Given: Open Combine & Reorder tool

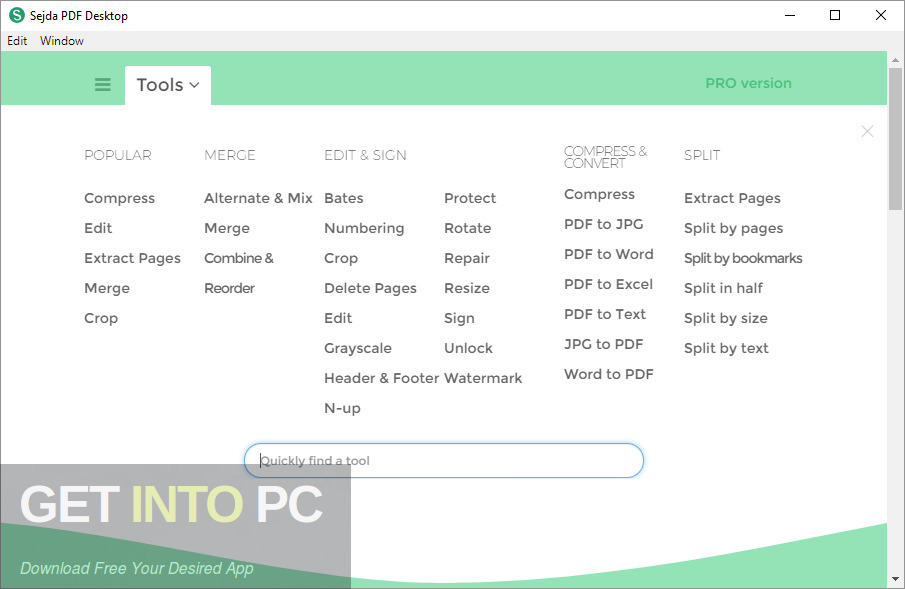Looking at the screenshot, I should pos(239,273).
